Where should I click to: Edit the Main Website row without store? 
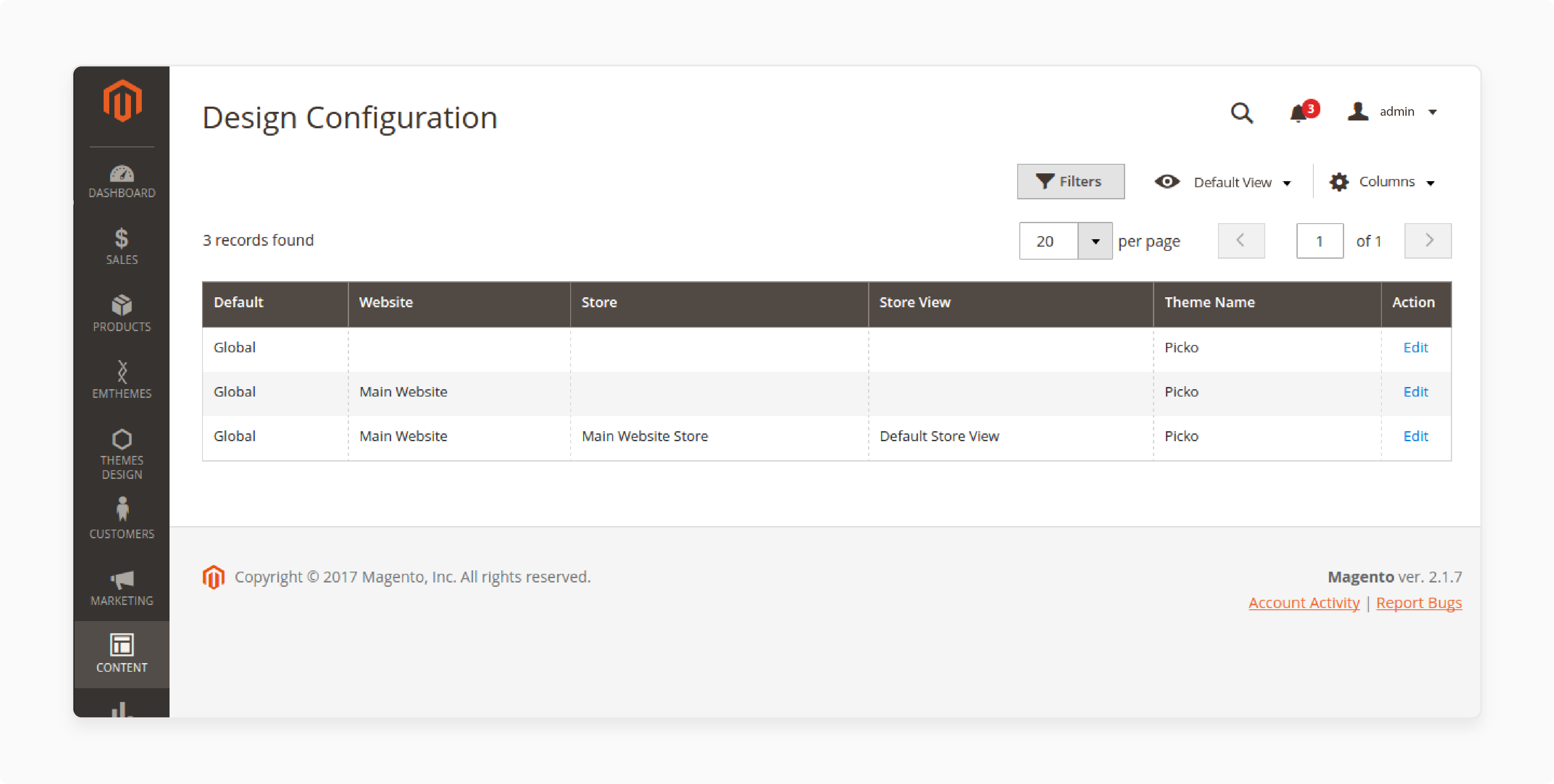(x=1415, y=392)
